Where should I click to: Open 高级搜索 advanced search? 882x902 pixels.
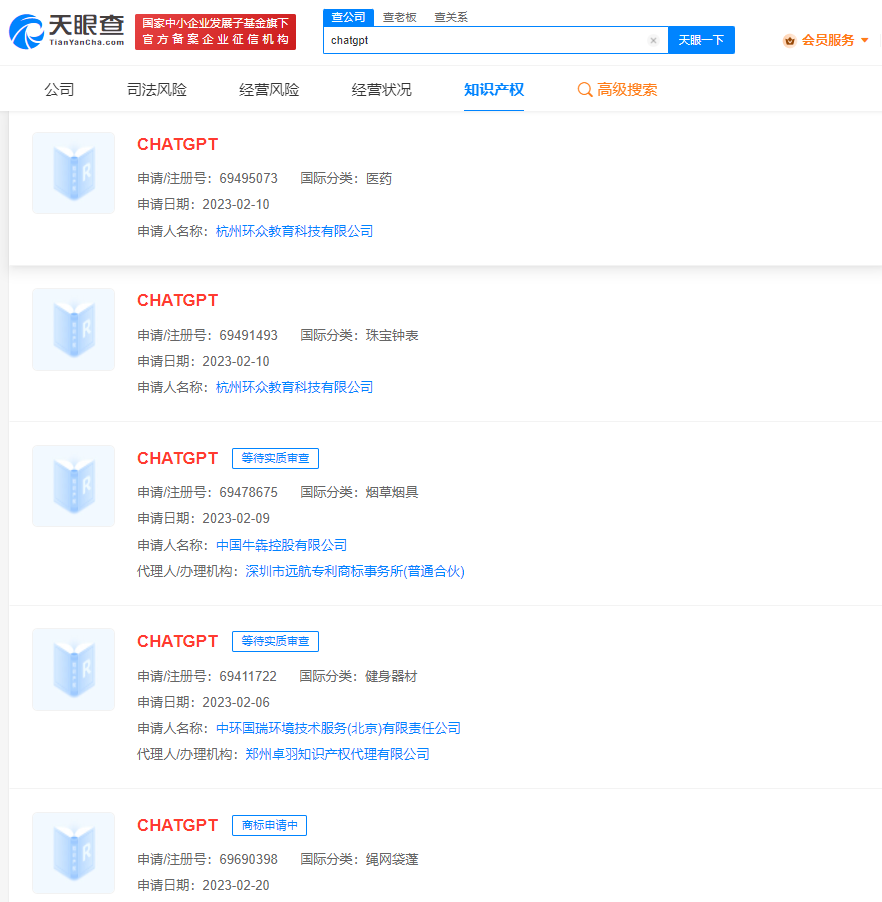tap(617, 90)
